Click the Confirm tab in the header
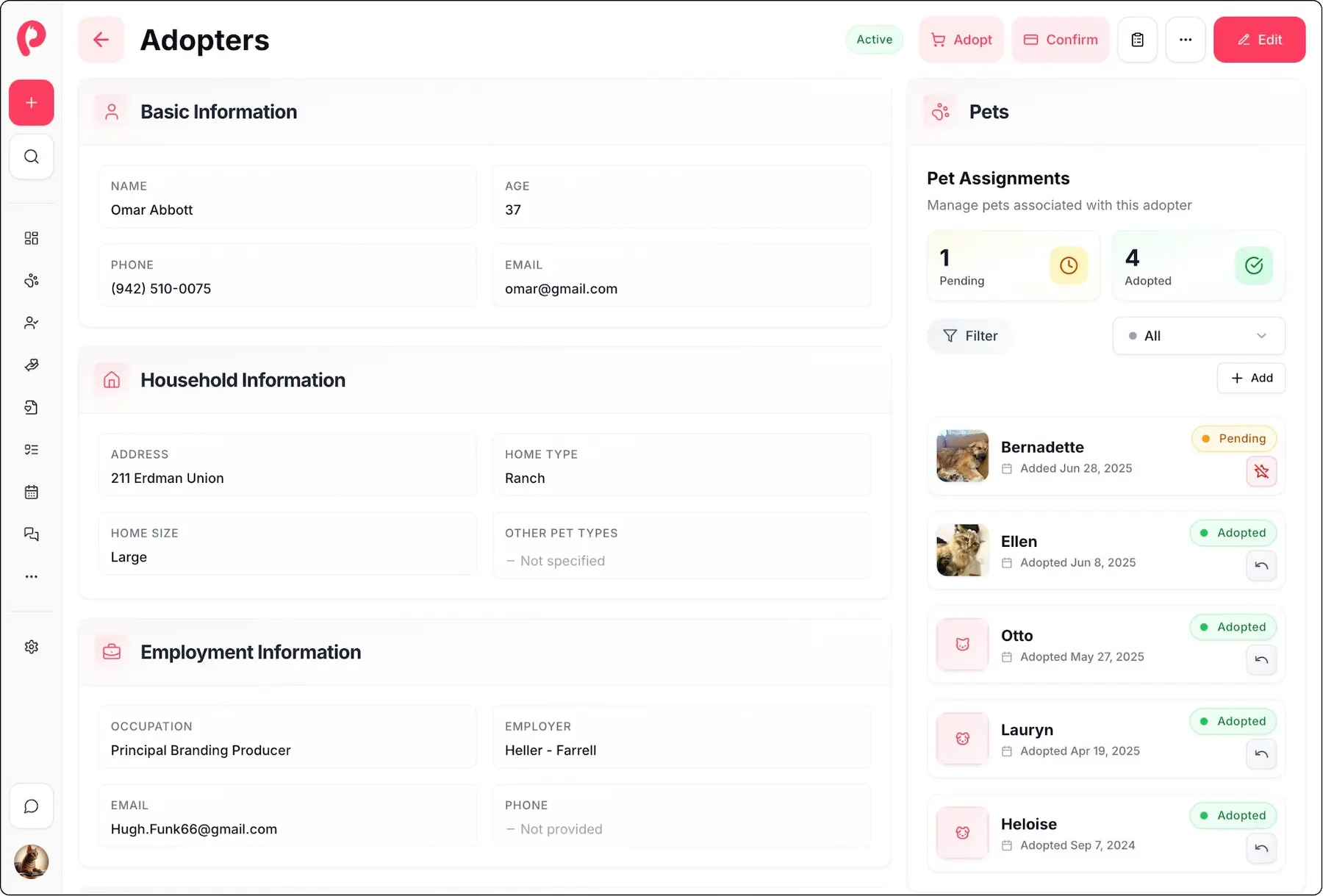 click(1060, 40)
